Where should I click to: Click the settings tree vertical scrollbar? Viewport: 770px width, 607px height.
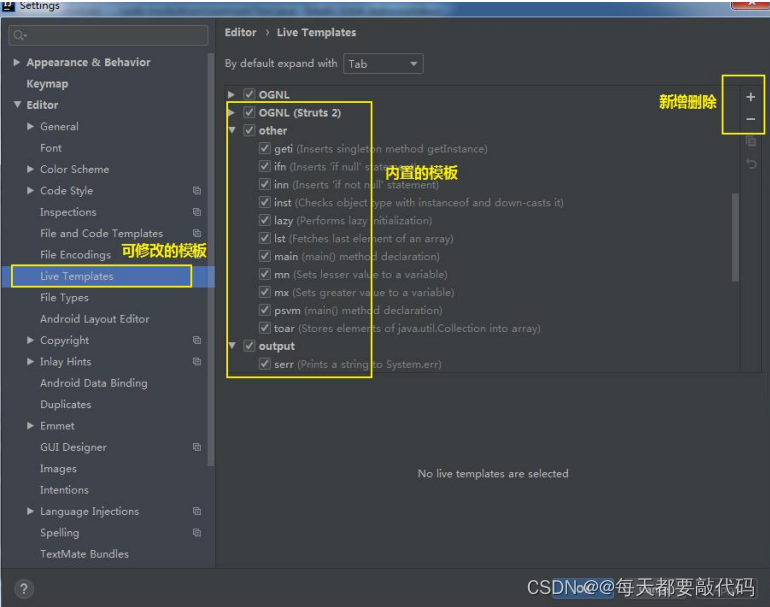point(211,260)
